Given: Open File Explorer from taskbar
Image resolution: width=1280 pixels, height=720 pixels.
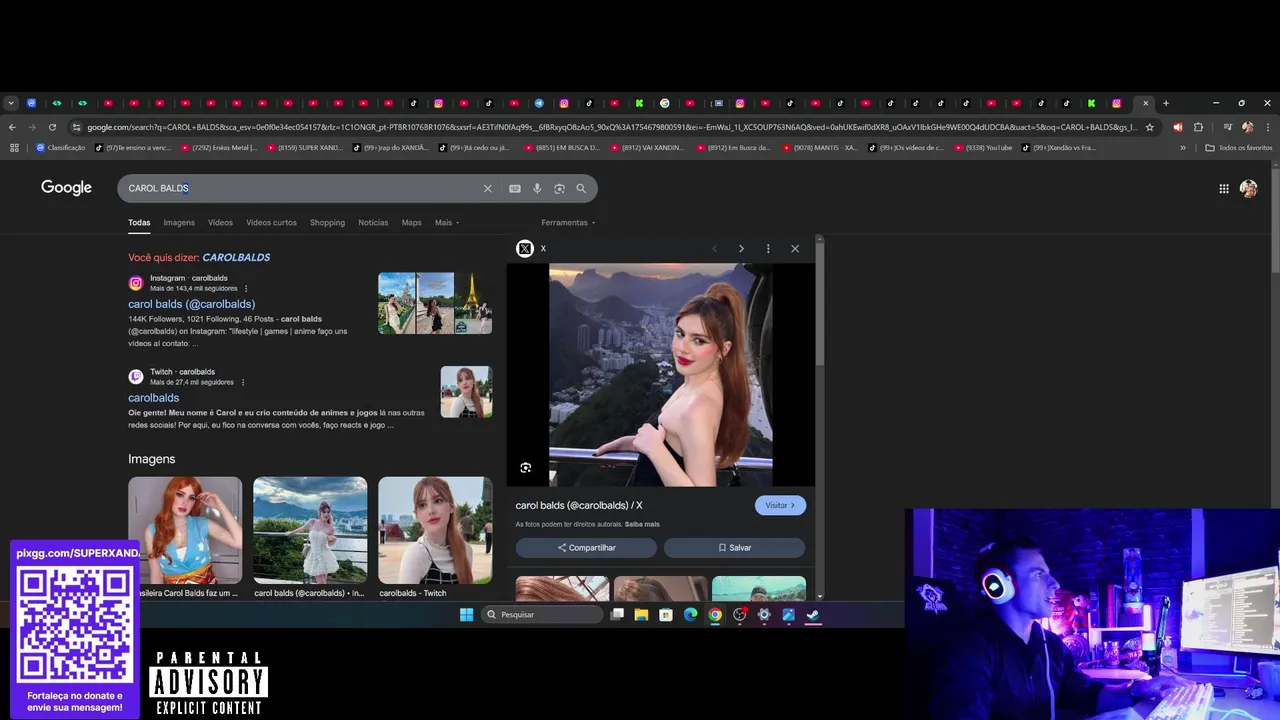Looking at the screenshot, I should (x=641, y=615).
